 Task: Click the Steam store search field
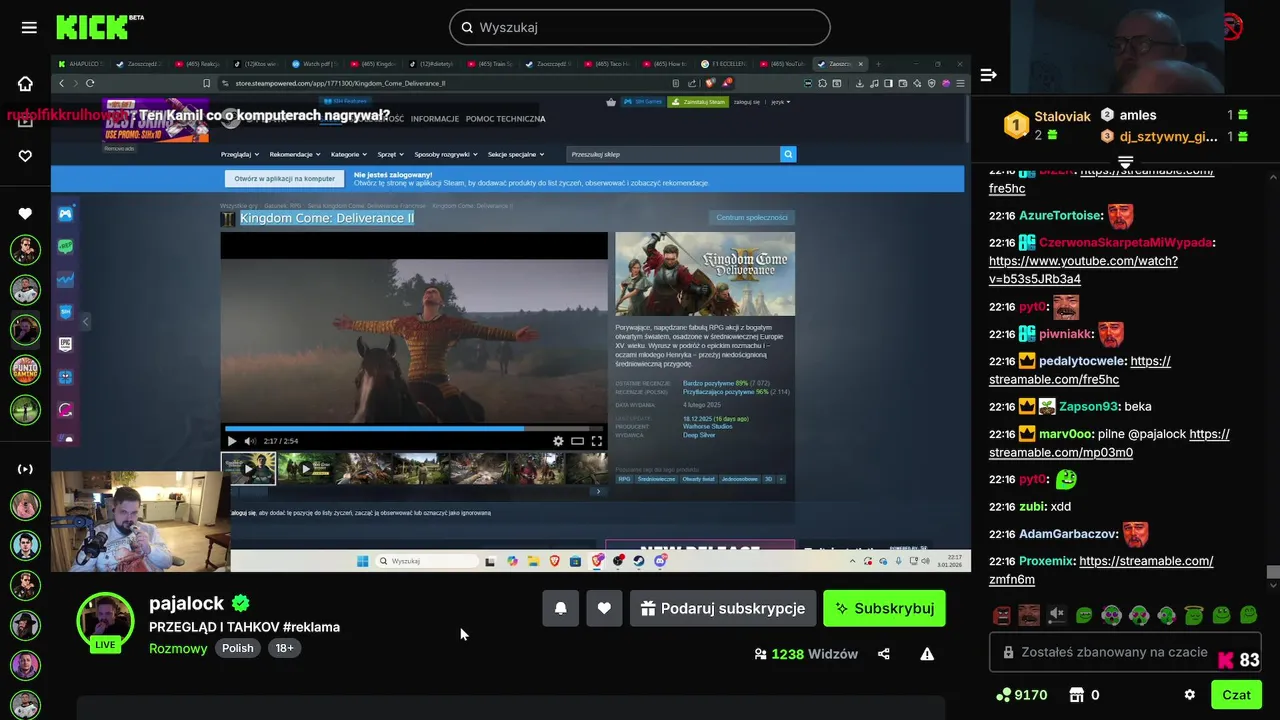tap(673, 154)
